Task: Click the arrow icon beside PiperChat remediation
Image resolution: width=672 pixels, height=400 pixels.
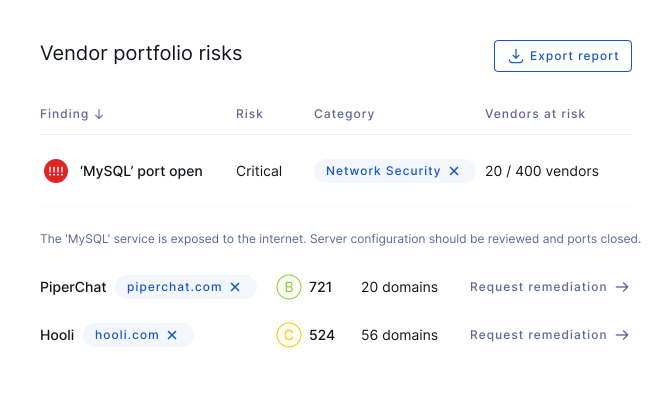Action: point(622,287)
